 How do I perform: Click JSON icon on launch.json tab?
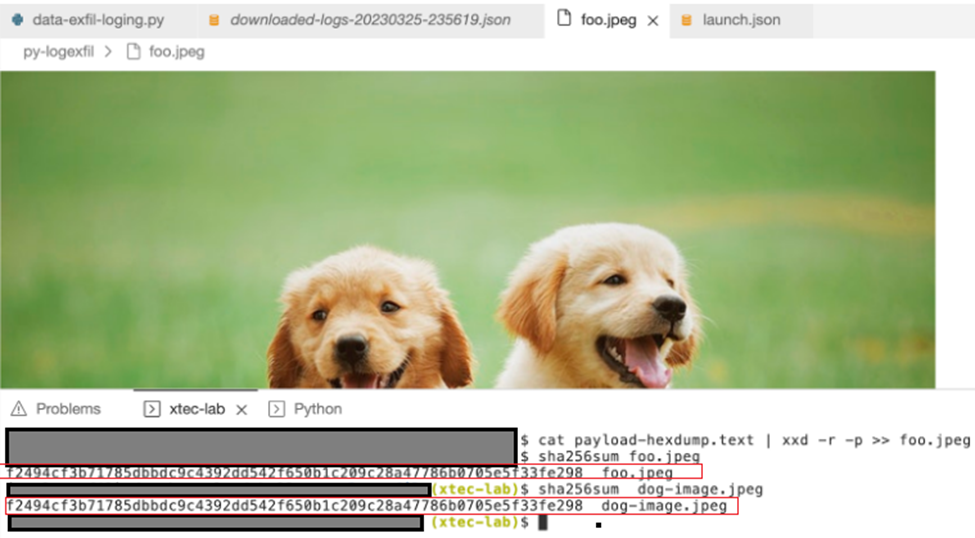pyautogui.click(x=686, y=20)
